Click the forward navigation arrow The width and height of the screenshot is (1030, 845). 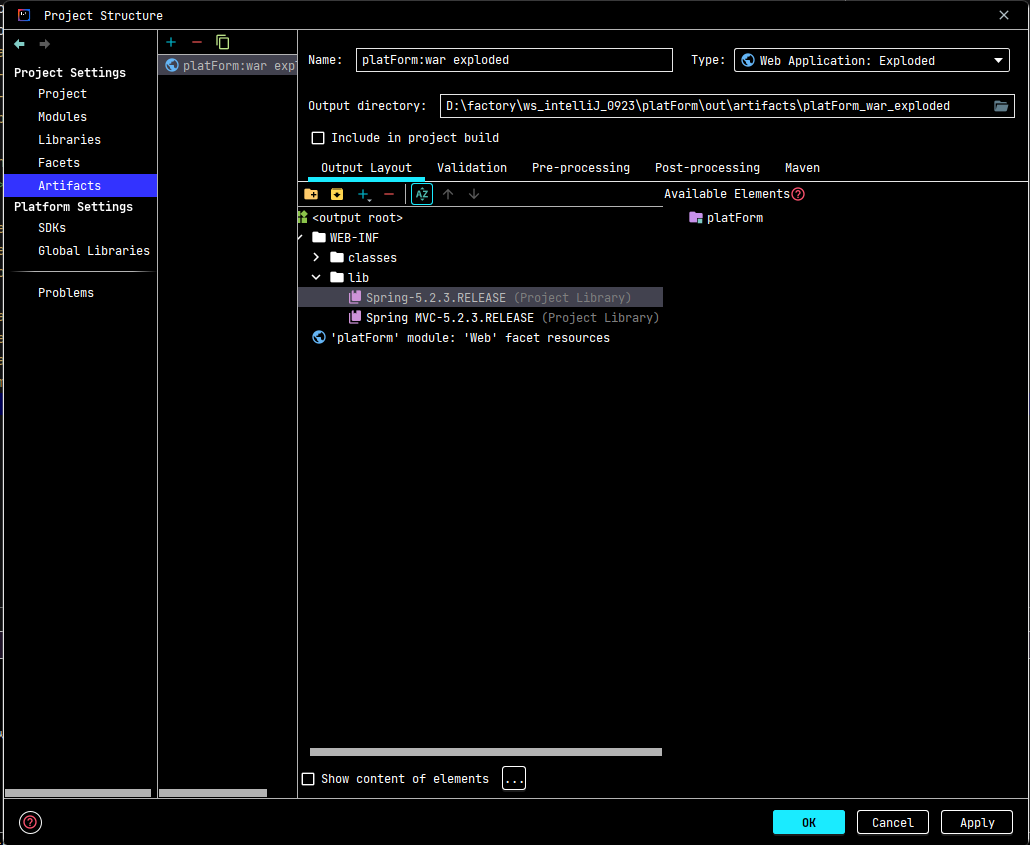click(x=45, y=44)
